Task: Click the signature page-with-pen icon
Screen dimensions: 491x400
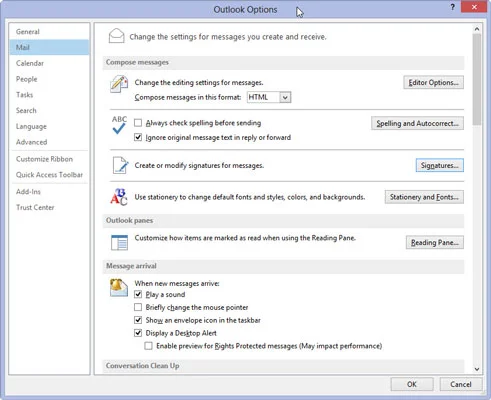Action: point(120,165)
